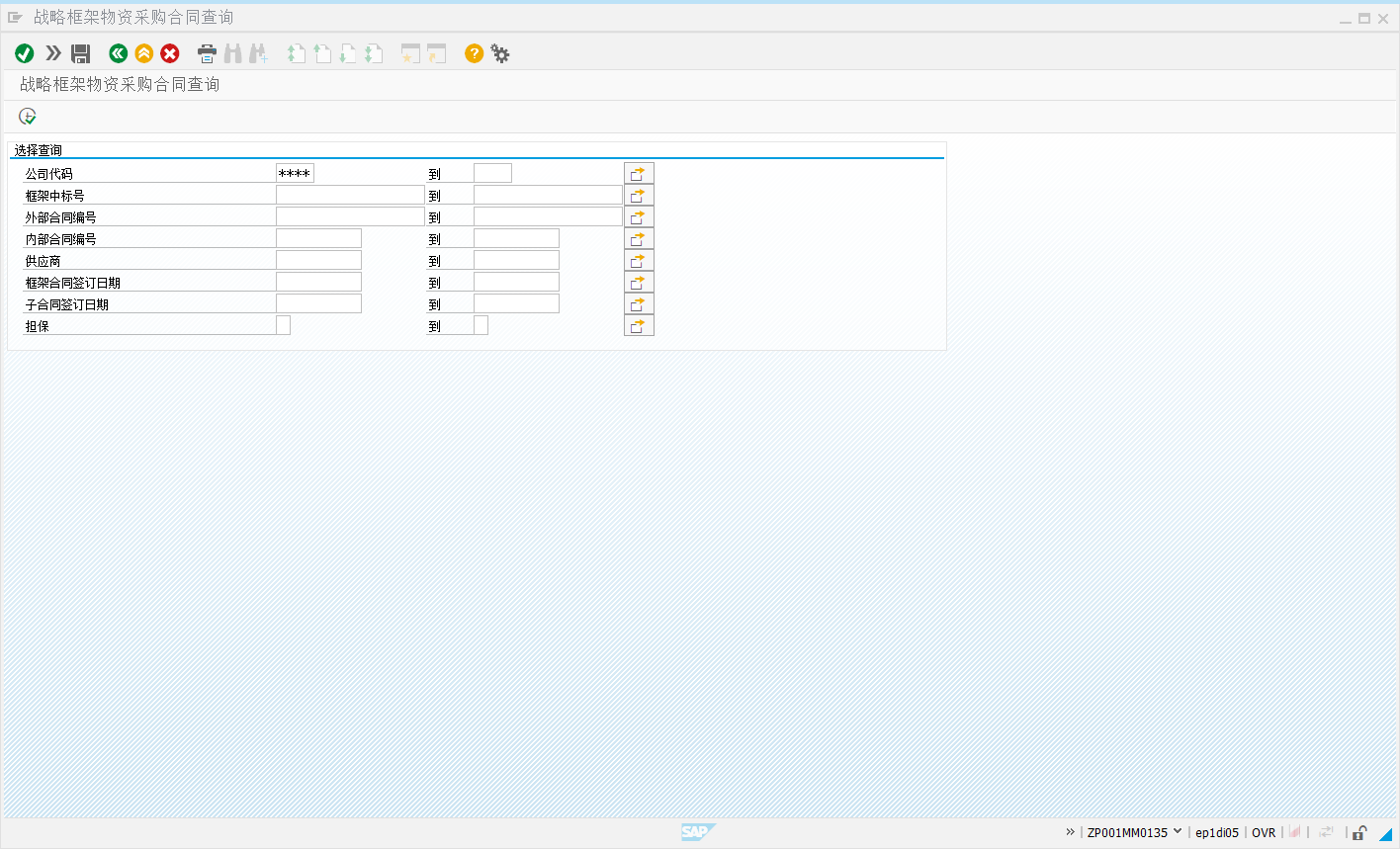Click the Save floppy disk icon
Screen dimensions: 1400x849
[x=81, y=53]
